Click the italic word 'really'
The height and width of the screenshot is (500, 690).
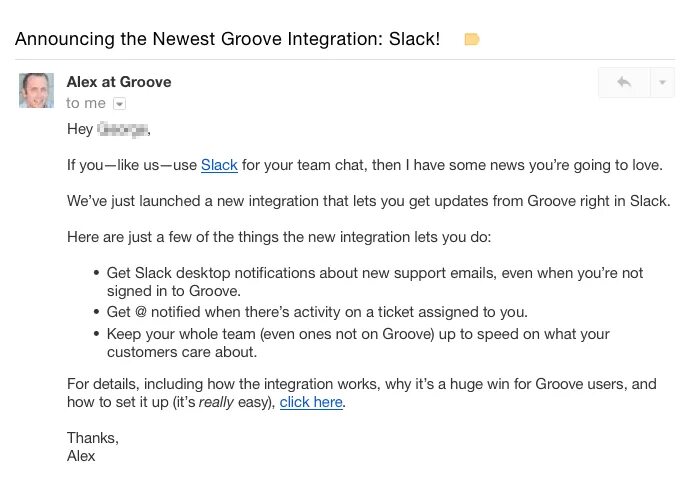click(x=216, y=402)
